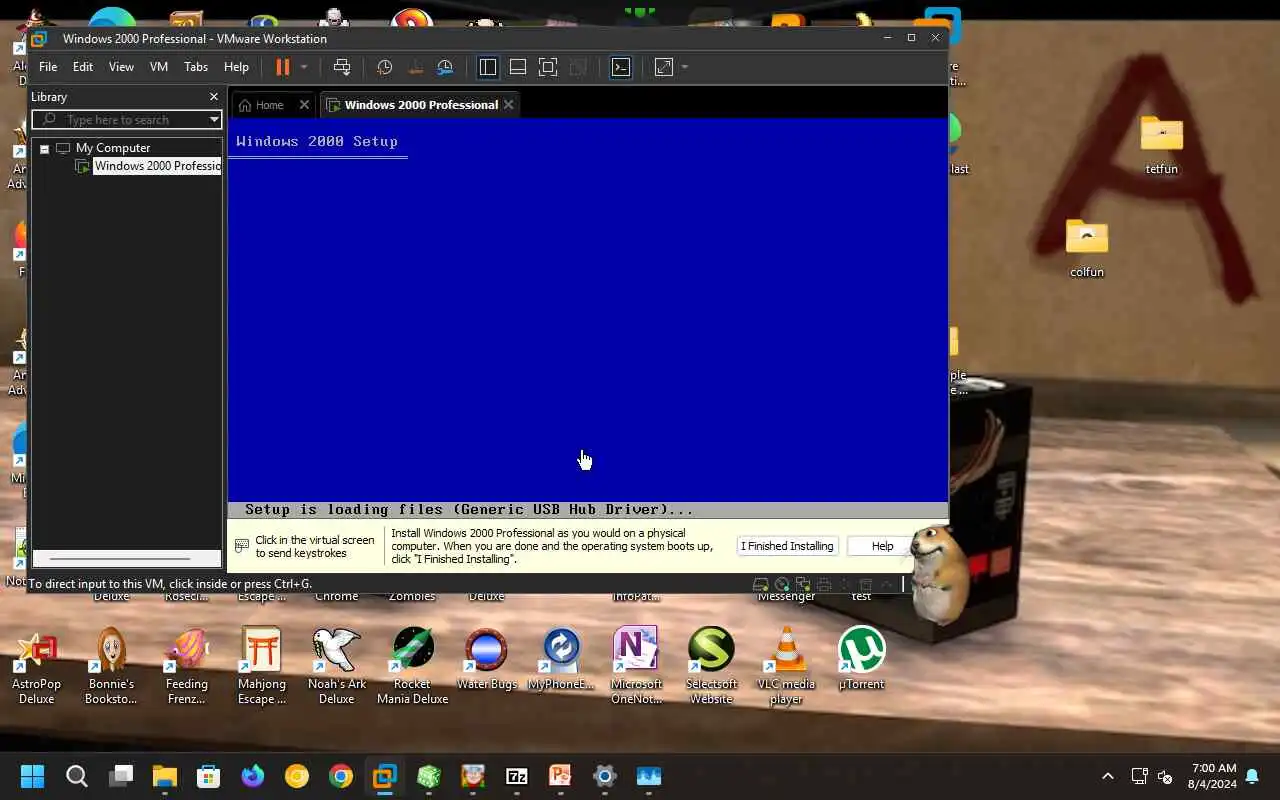This screenshot has height=800, width=1280.
Task: Open the library search dropdown arrow
Action: (x=214, y=120)
